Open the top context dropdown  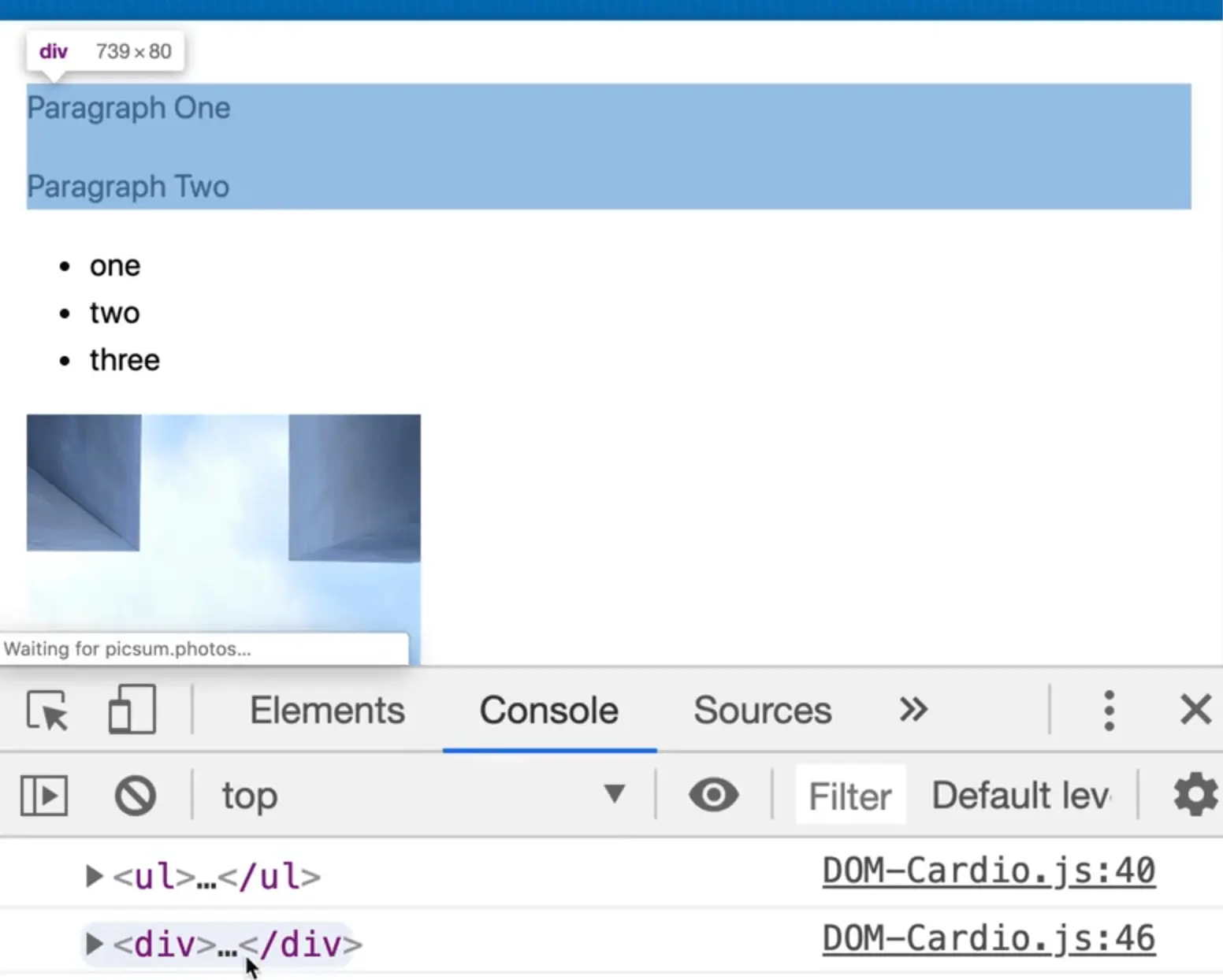click(422, 796)
